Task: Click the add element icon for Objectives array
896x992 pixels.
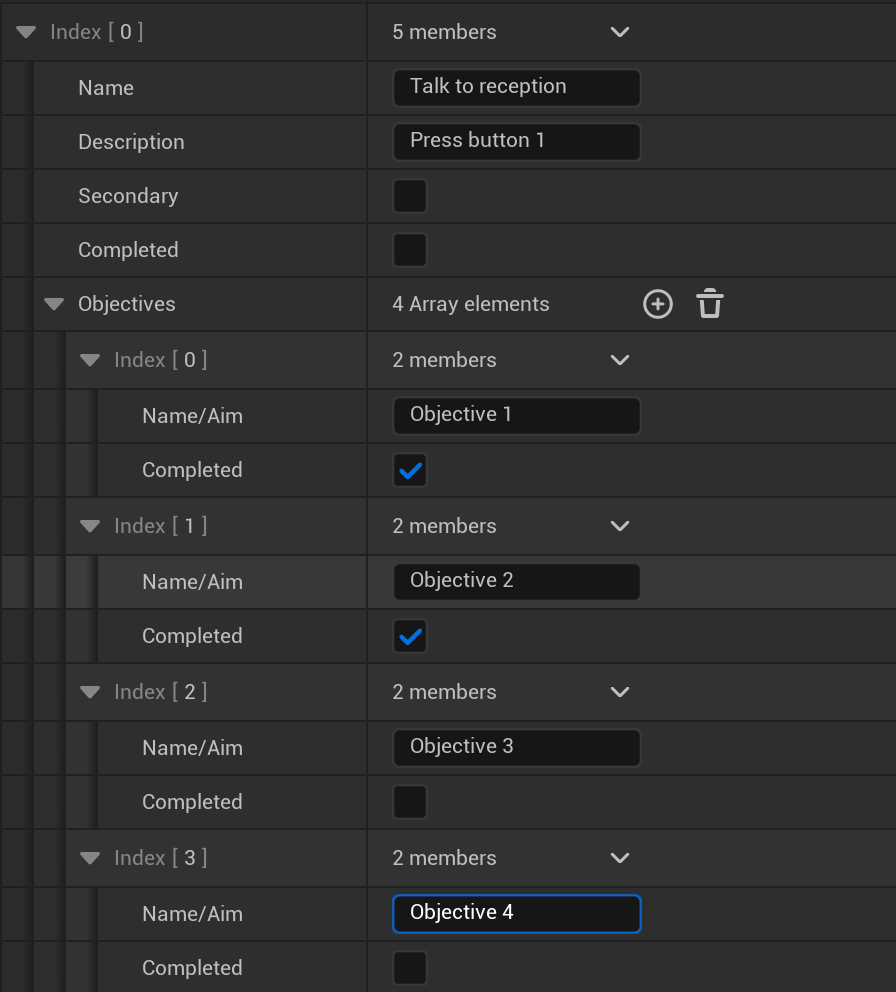Action: click(657, 304)
